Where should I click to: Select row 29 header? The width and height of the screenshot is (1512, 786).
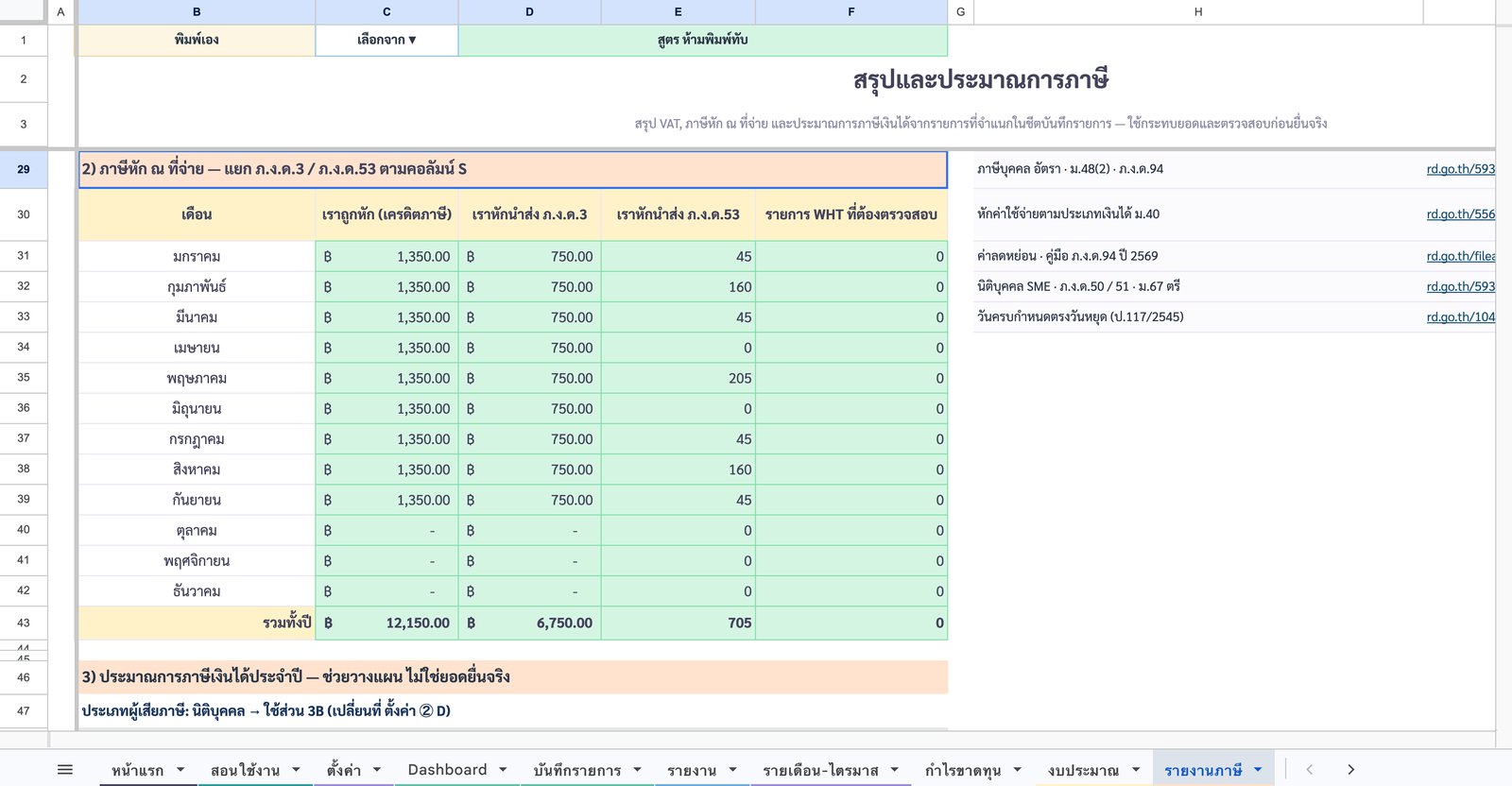point(24,169)
